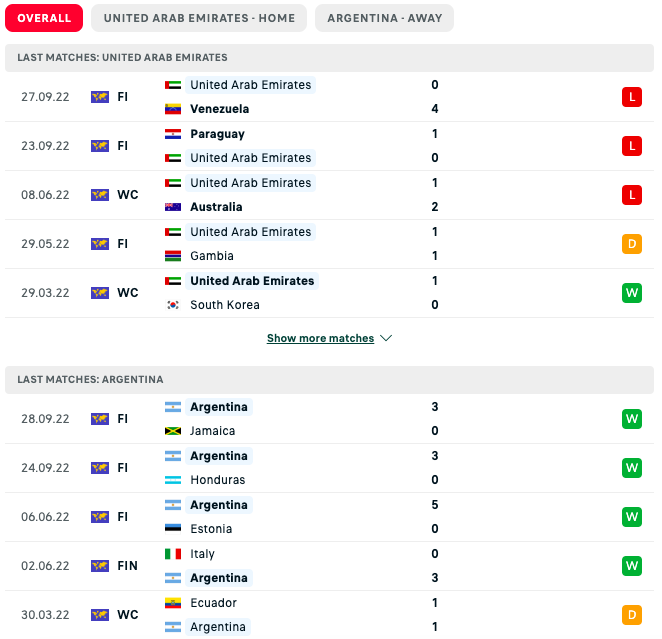Expand Show more matches
The image size is (662, 639).
pyautogui.click(x=320, y=339)
